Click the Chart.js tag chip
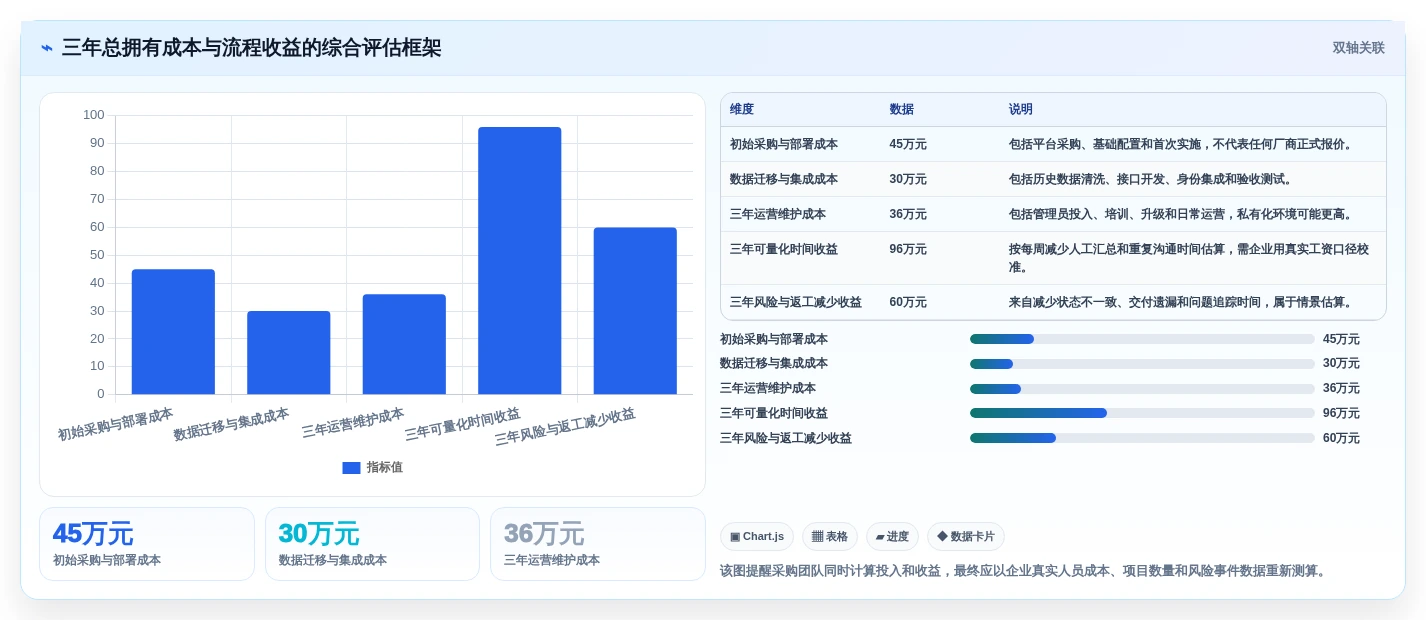Screen dimensions: 1426x620 pyautogui.click(x=757, y=537)
